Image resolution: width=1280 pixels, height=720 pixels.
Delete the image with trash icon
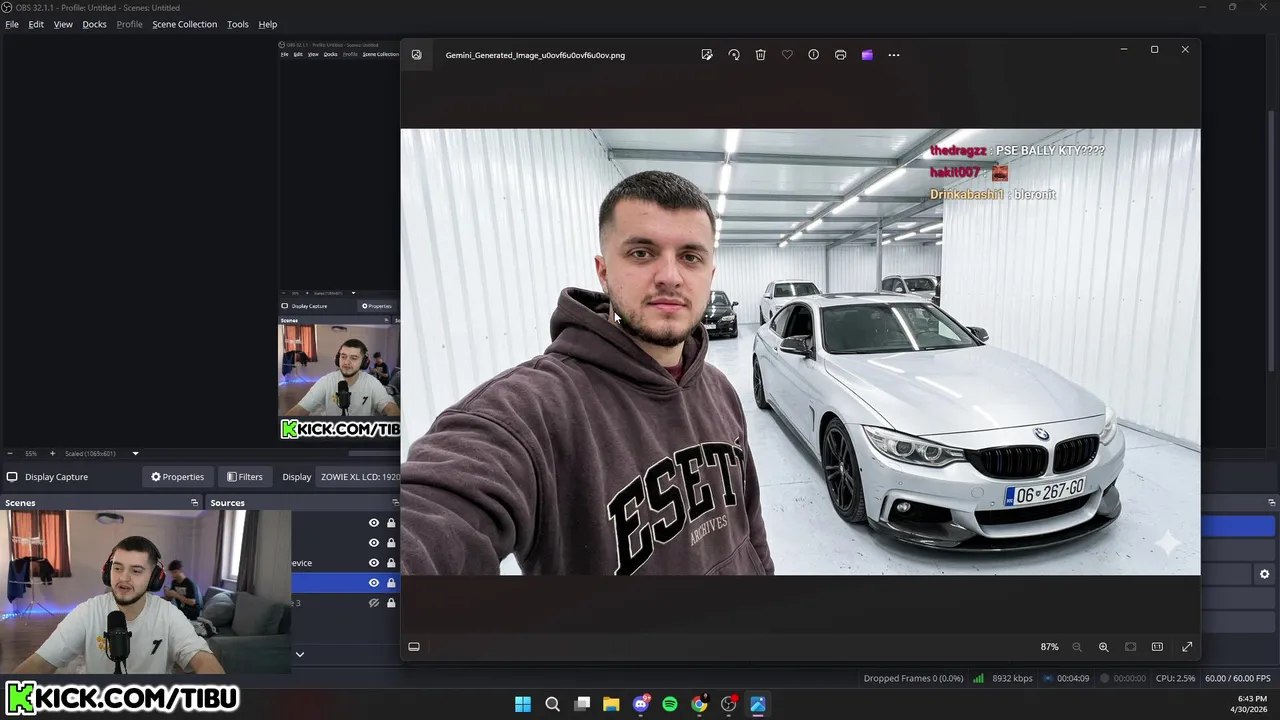(x=760, y=55)
